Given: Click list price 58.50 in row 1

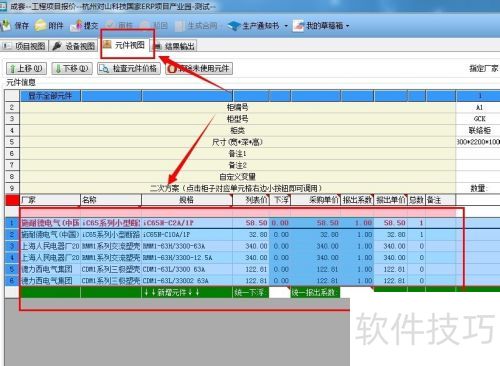Looking at the screenshot, I should 251,223.
